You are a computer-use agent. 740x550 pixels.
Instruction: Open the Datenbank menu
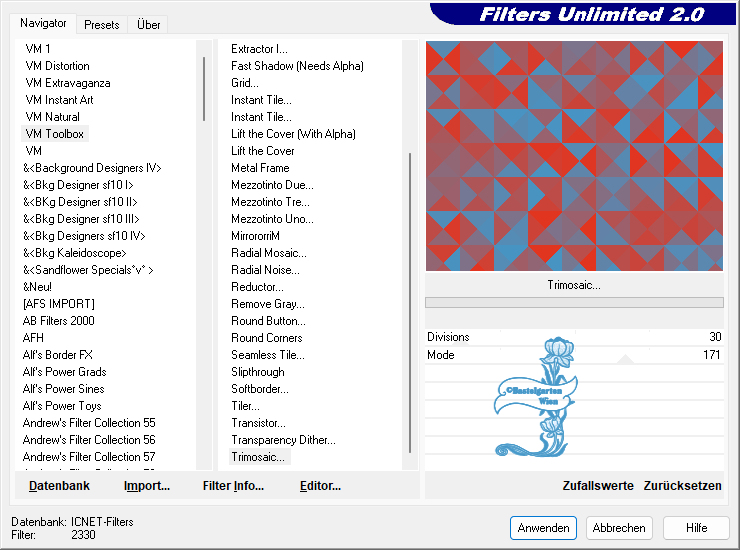(59, 486)
